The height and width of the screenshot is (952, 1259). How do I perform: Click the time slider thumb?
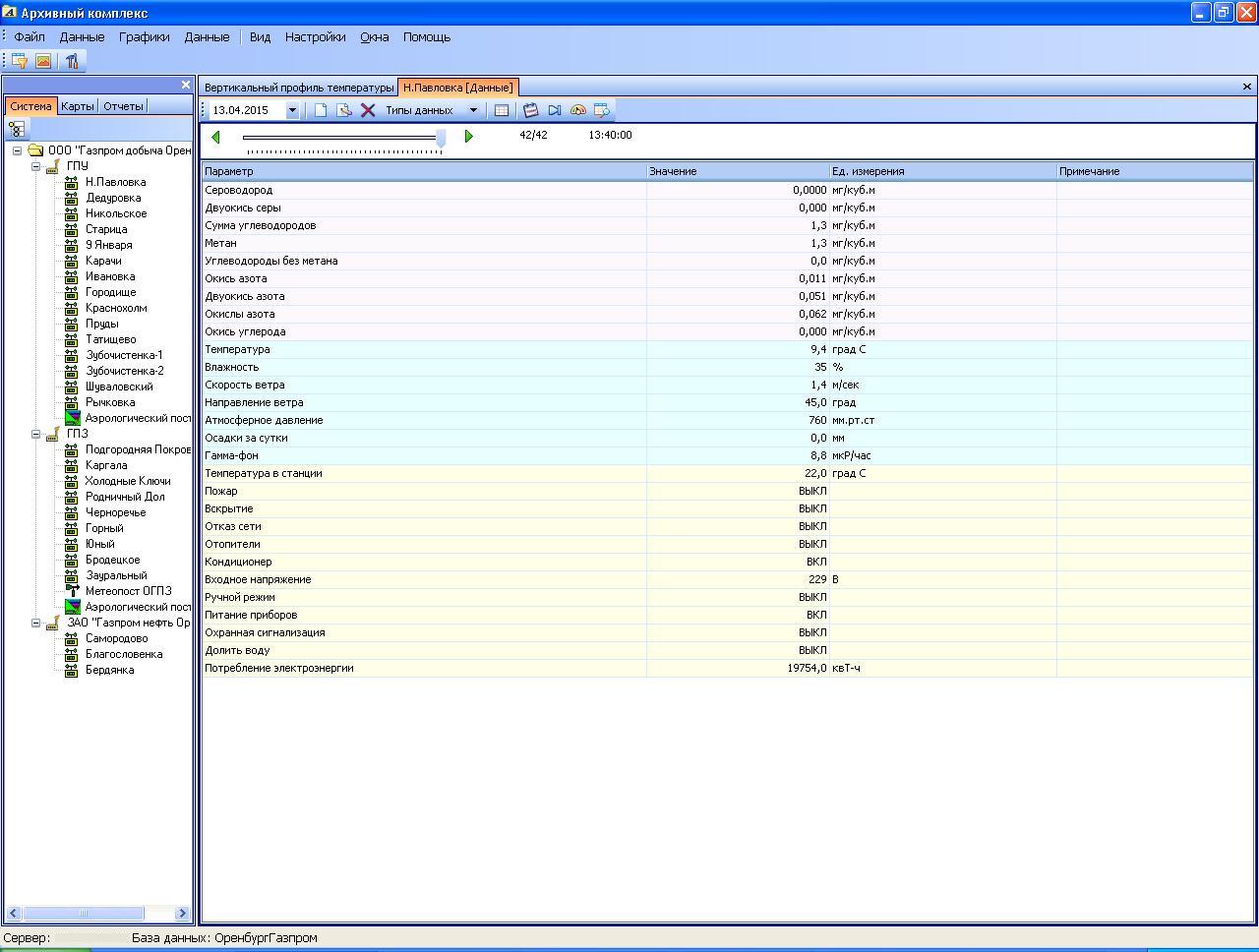tap(441, 139)
